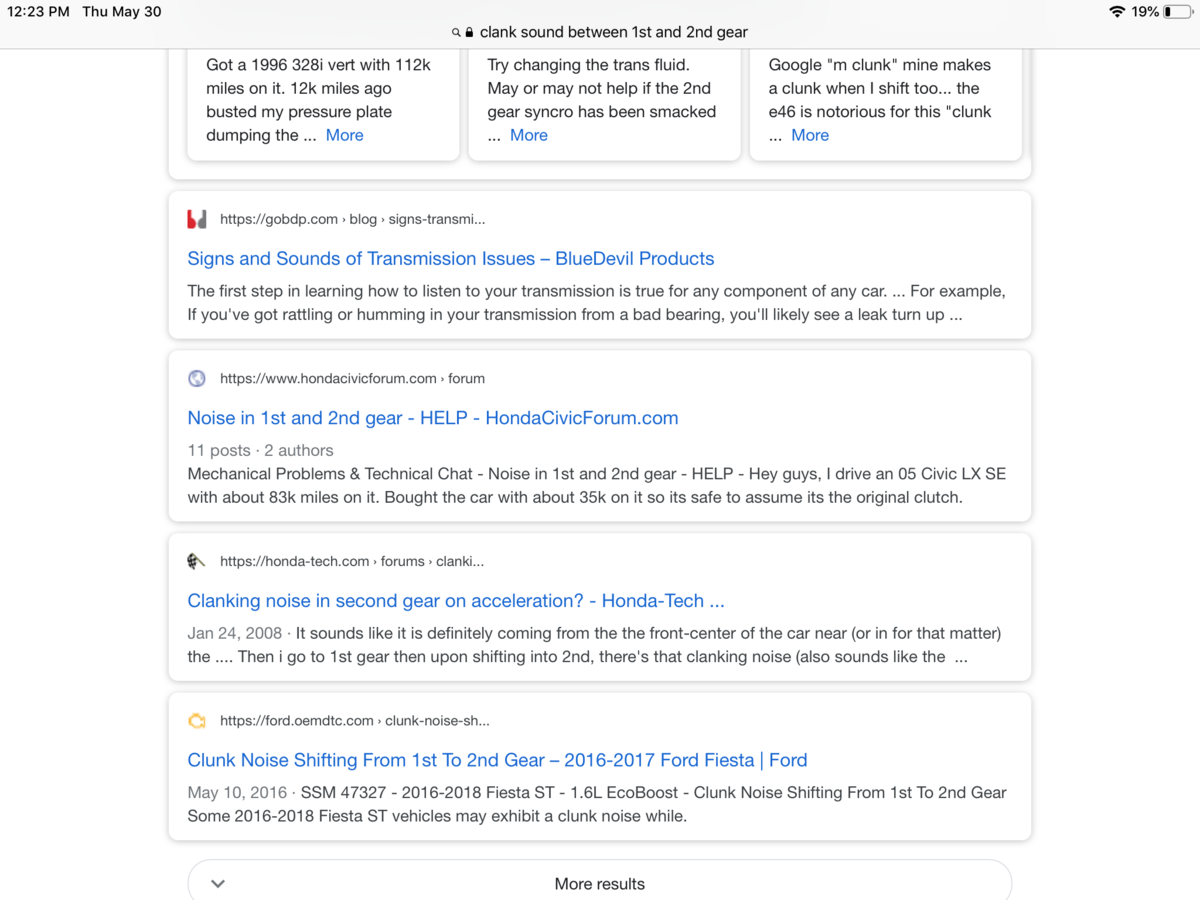Viewport: 1200px width, 900px height.
Task: Click the Ford OEMDTC engine favicon
Action: (197, 721)
